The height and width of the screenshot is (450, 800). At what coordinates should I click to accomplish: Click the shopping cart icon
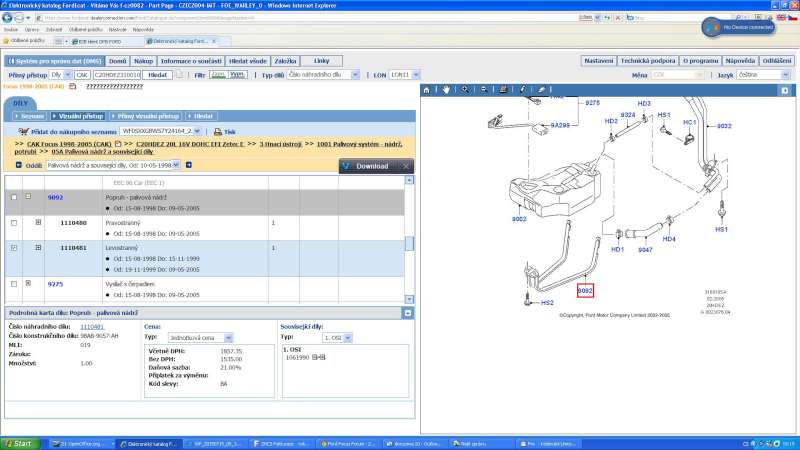click(x=22, y=131)
